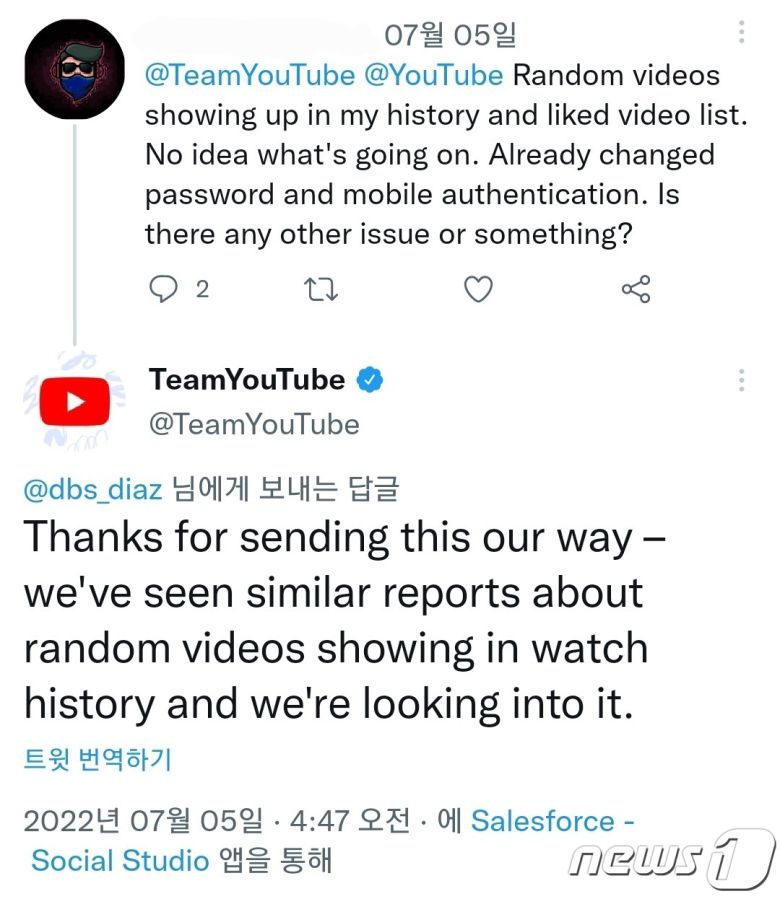
Task: Open the share icon on the tweet
Action: pyautogui.click(x=636, y=289)
